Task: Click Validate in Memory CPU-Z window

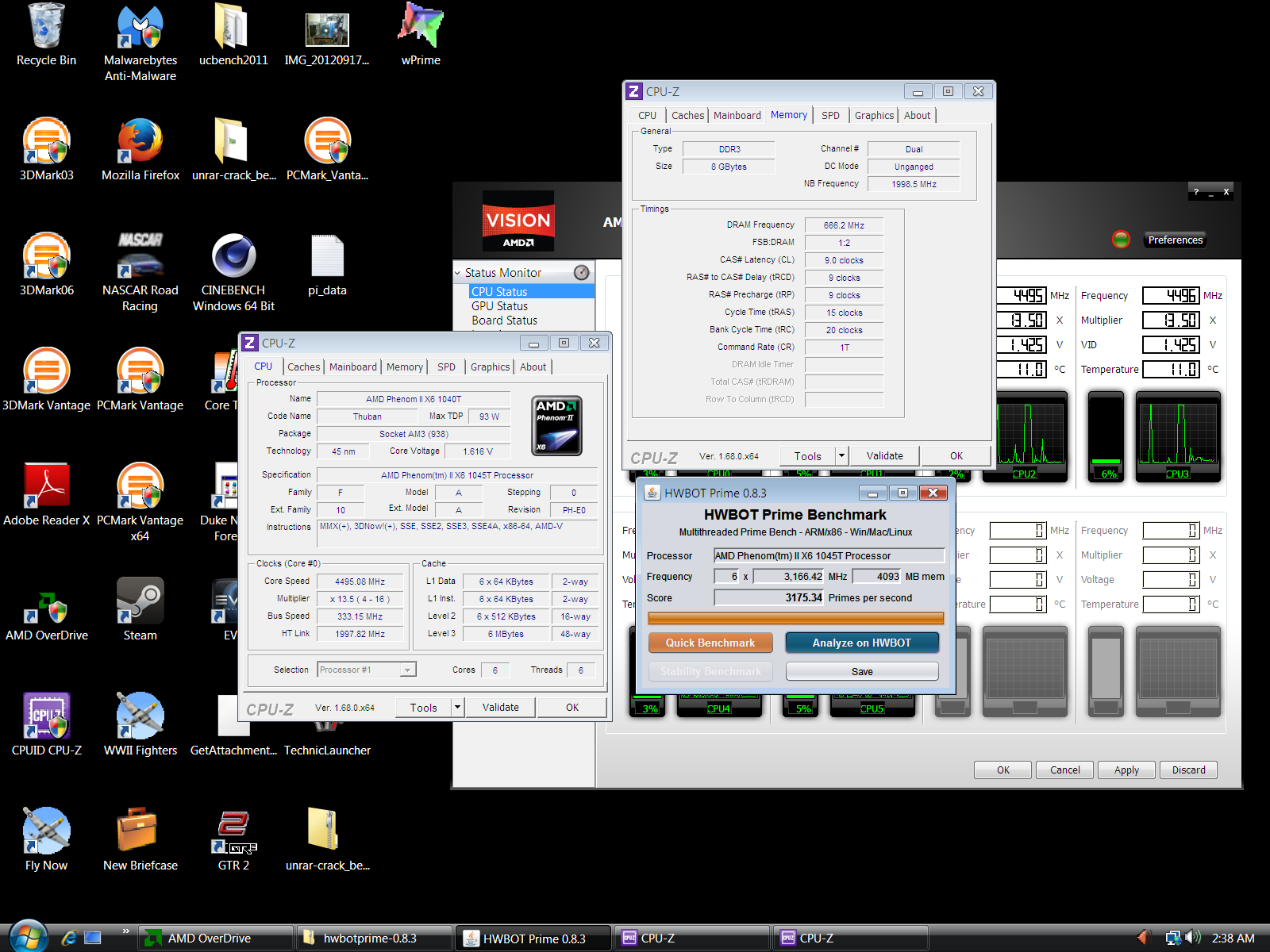Action: (884, 455)
